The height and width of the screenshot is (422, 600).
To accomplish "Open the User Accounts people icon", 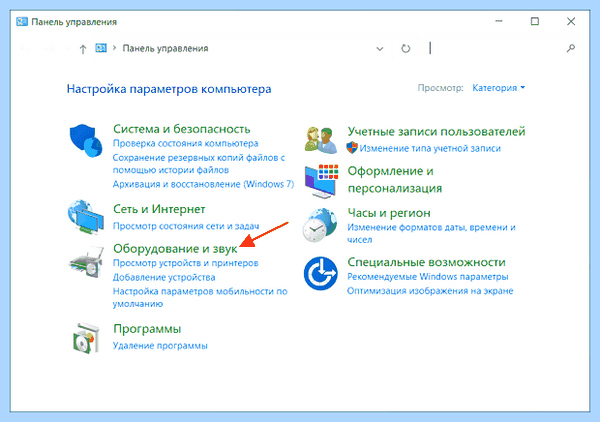I will tap(321, 140).
